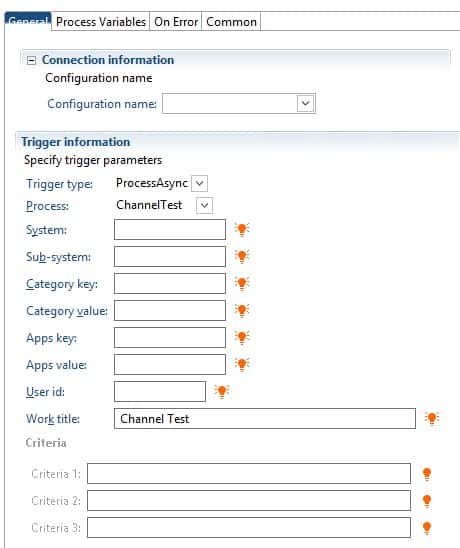460x548 pixels.
Task: Click the lightbulb icon next to System field
Action: point(242,230)
